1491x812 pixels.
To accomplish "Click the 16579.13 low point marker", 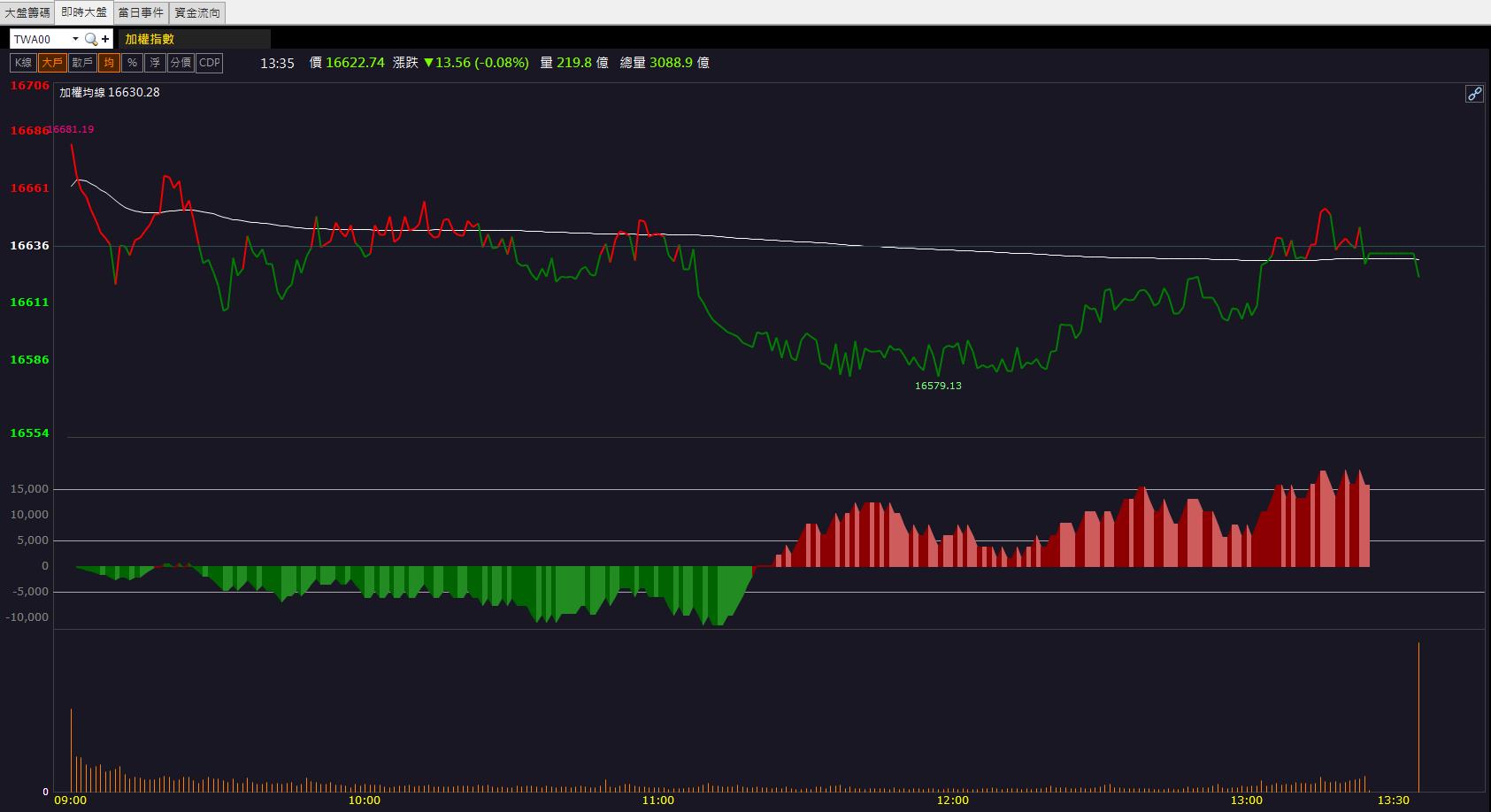I will coord(938,386).
